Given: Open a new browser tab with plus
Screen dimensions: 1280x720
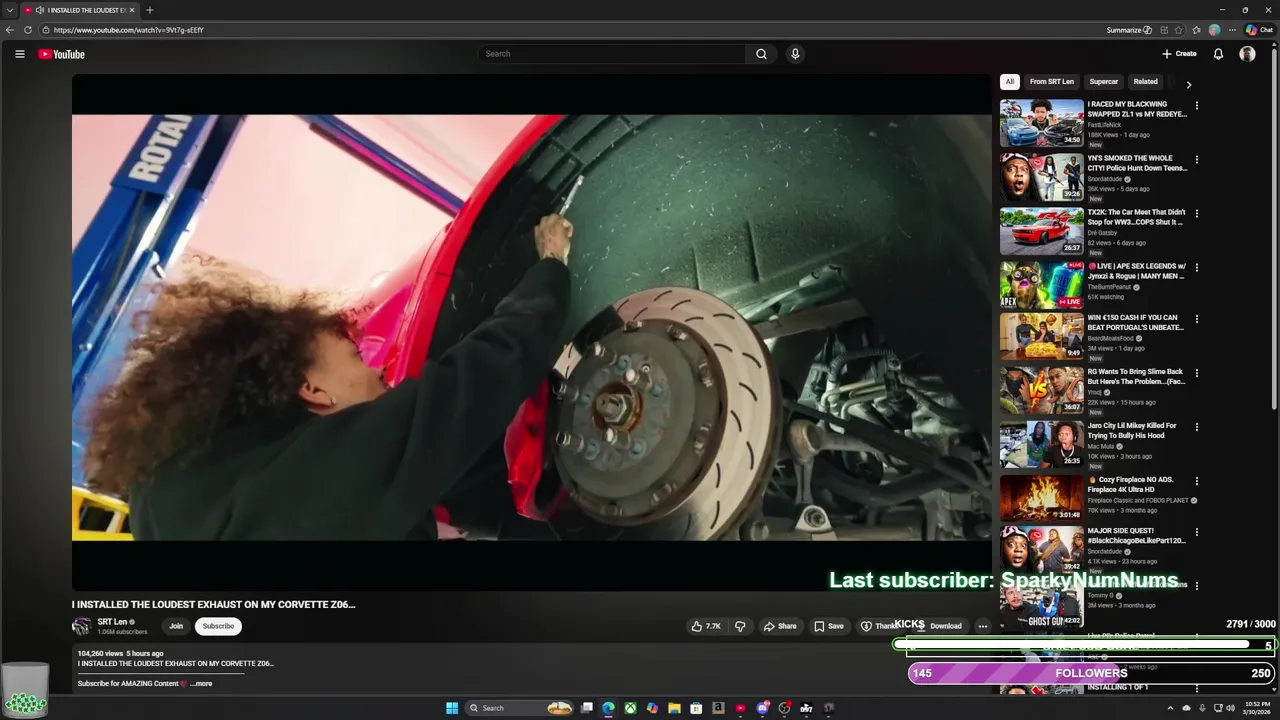Looking at the screenshot, I should tap(149, 10).
